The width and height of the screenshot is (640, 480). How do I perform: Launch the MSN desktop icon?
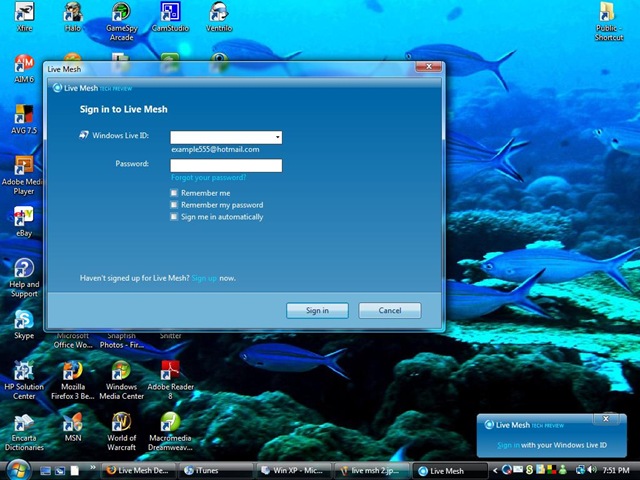(73, 427)
